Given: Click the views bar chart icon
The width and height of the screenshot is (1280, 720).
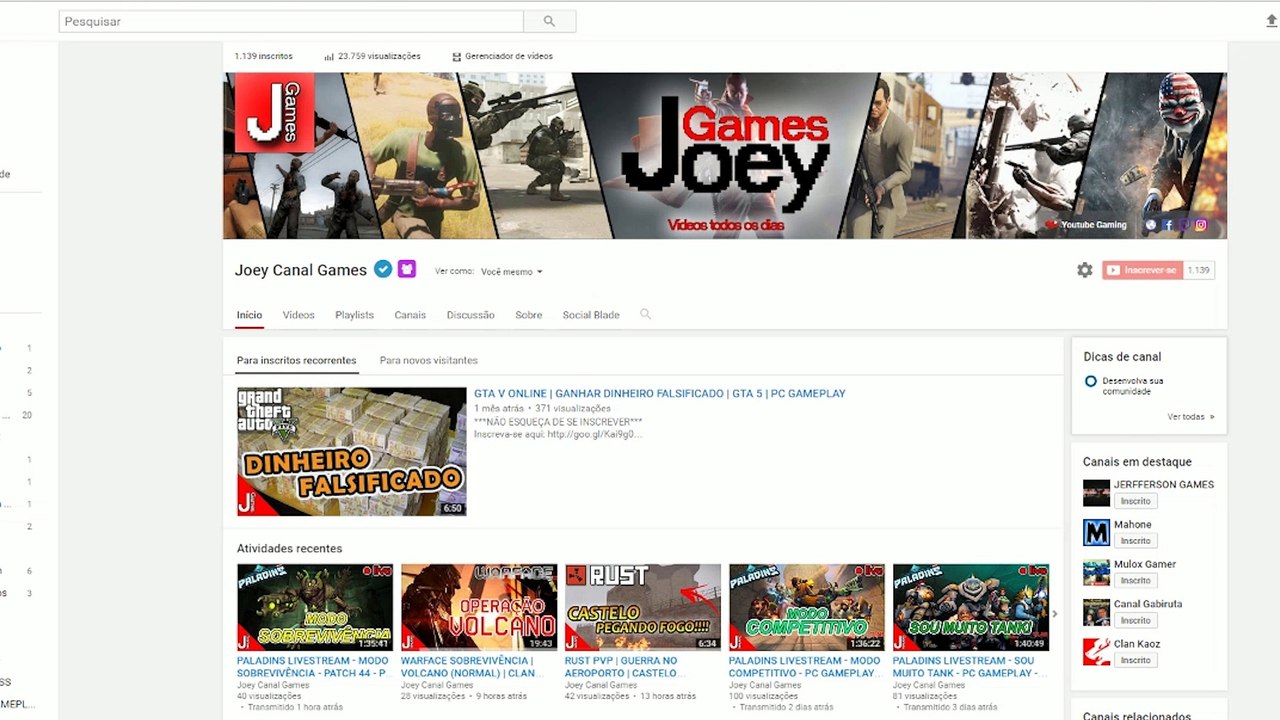Looking at the screenshot, I should (x=329, y=57).
